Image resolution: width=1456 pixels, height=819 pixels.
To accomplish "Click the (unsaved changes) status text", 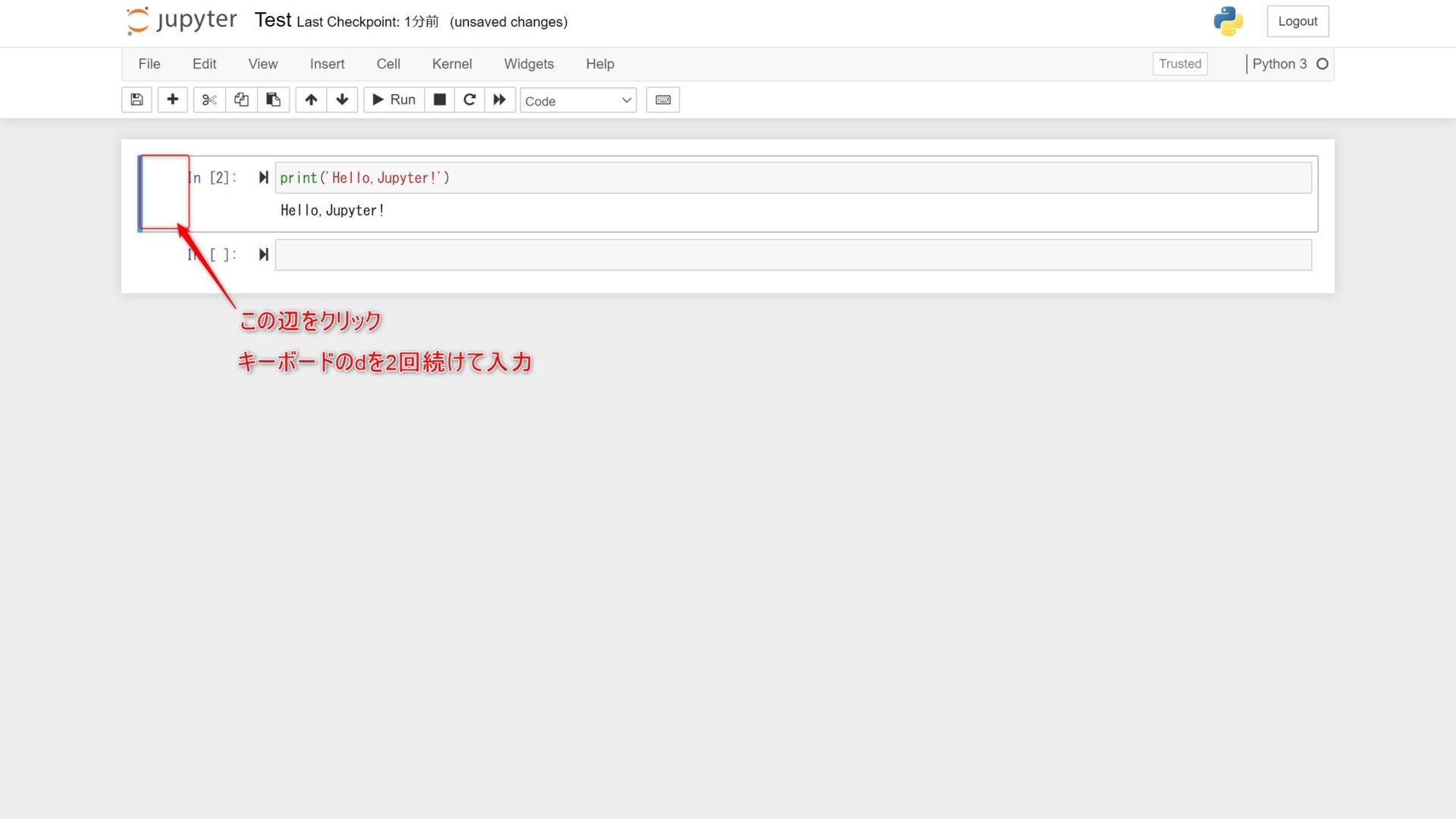I will 509,22.
